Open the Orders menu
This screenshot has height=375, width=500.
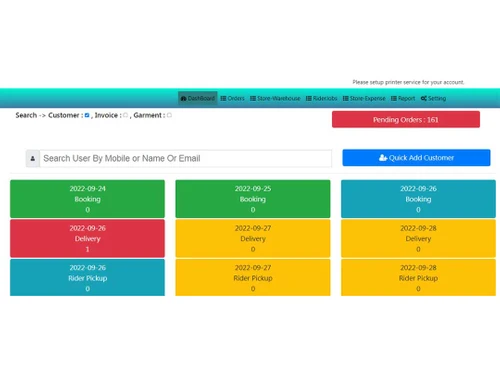(x=232, y=98)
